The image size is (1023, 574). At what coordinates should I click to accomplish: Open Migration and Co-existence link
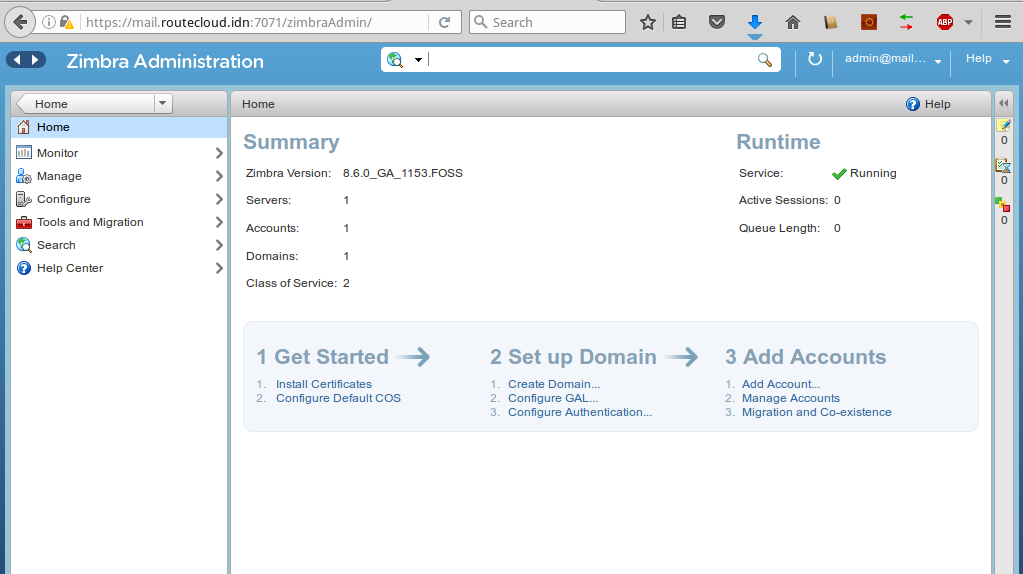[816, 412]
